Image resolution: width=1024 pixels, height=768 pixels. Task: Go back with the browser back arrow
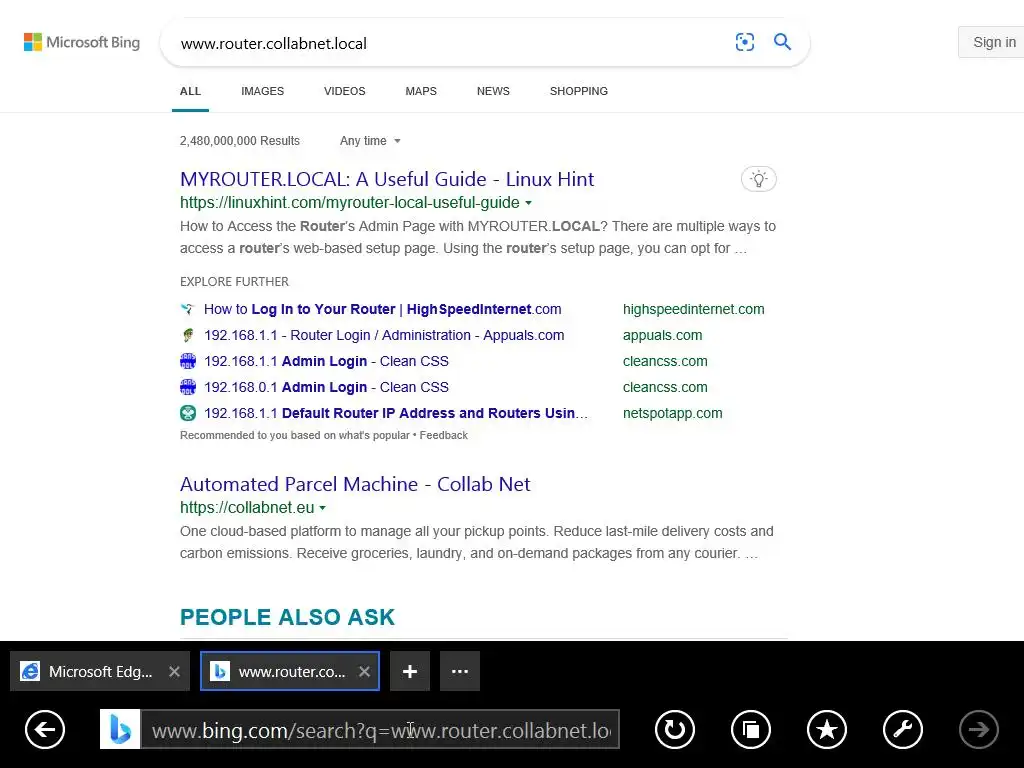click(45, 729)
